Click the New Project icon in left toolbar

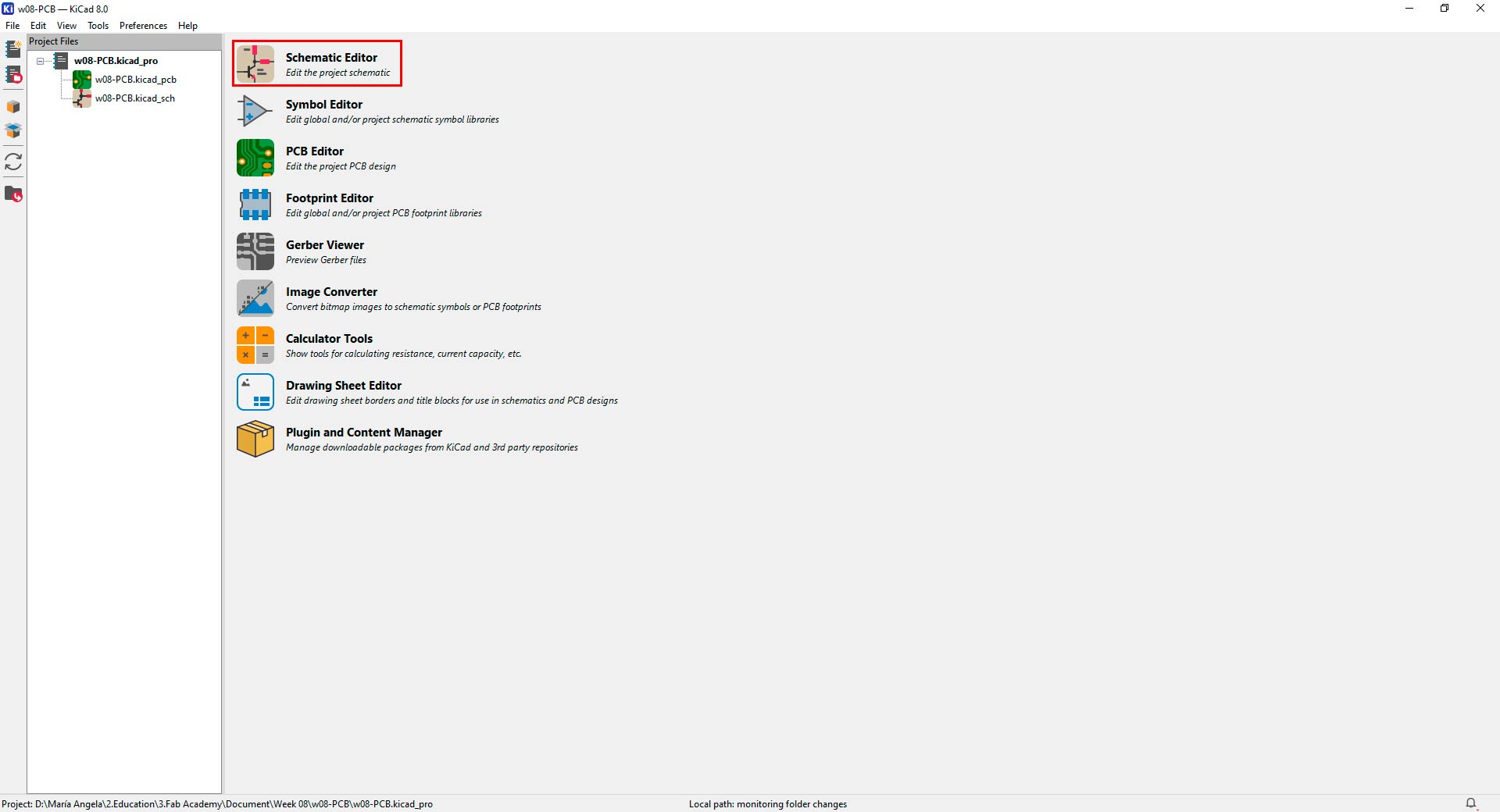coord(13,49)
